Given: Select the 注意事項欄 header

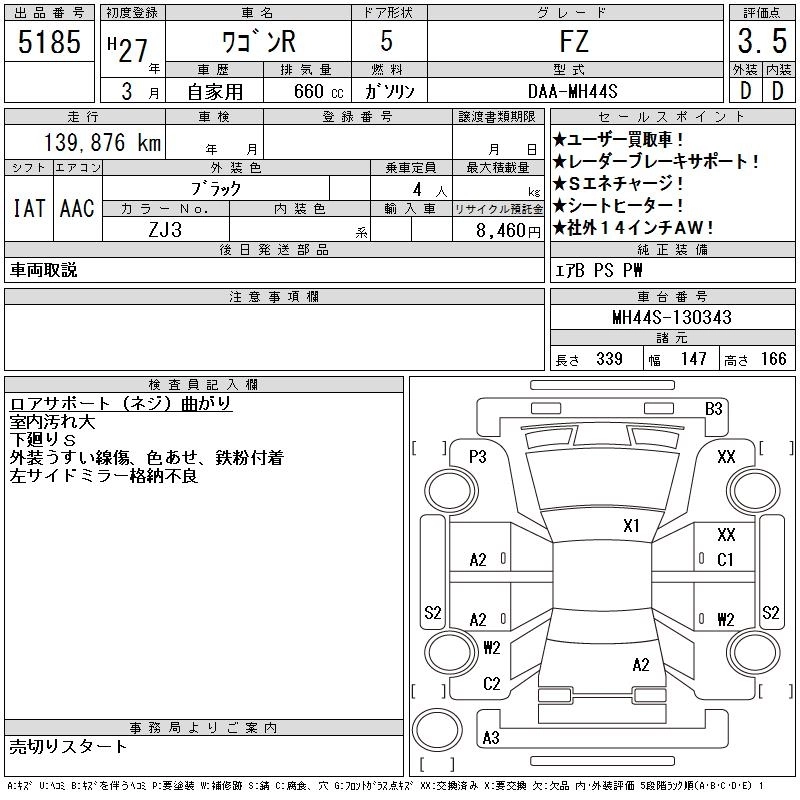Looking at the screenshot, I should coord(274,296).
